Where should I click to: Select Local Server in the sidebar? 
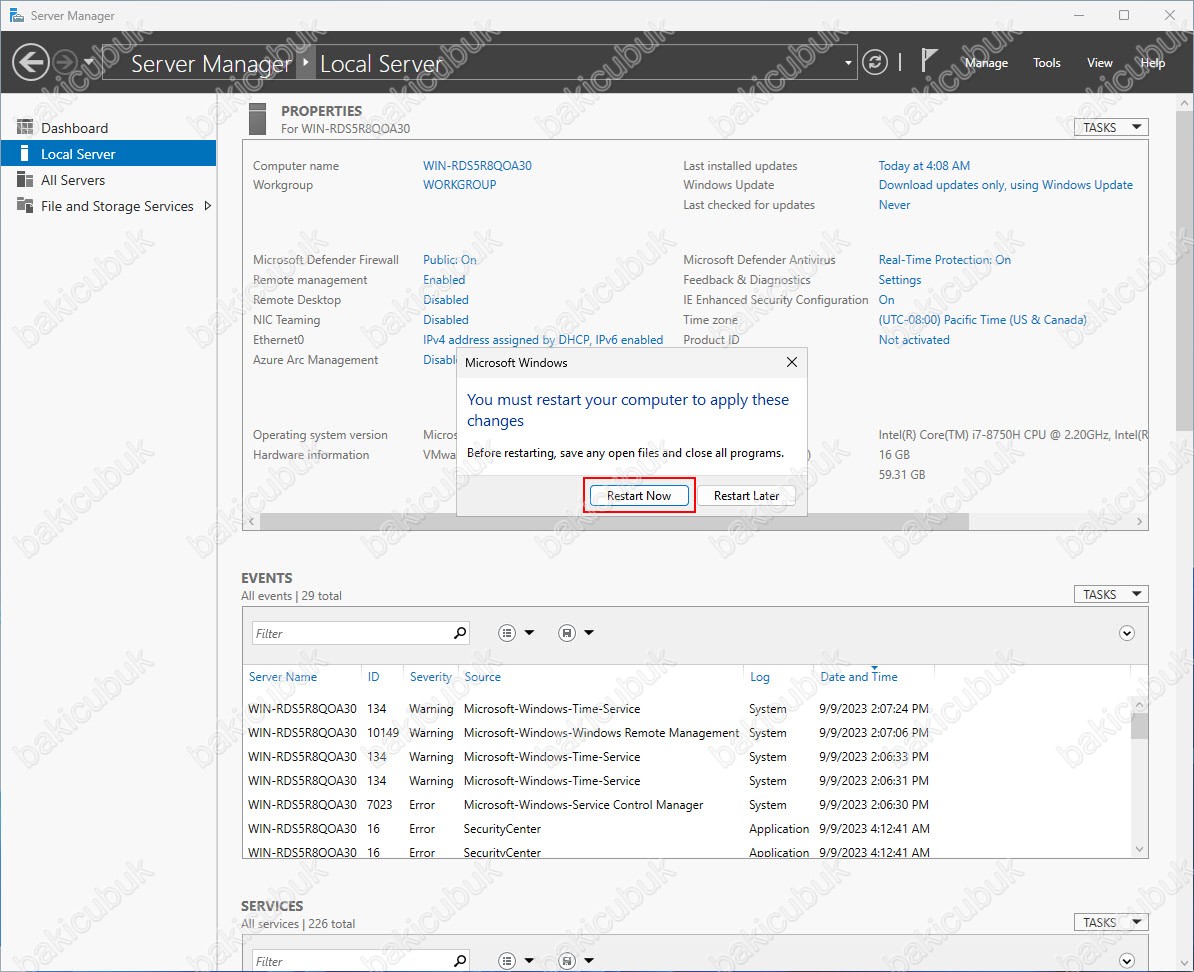tap(108, 154)
